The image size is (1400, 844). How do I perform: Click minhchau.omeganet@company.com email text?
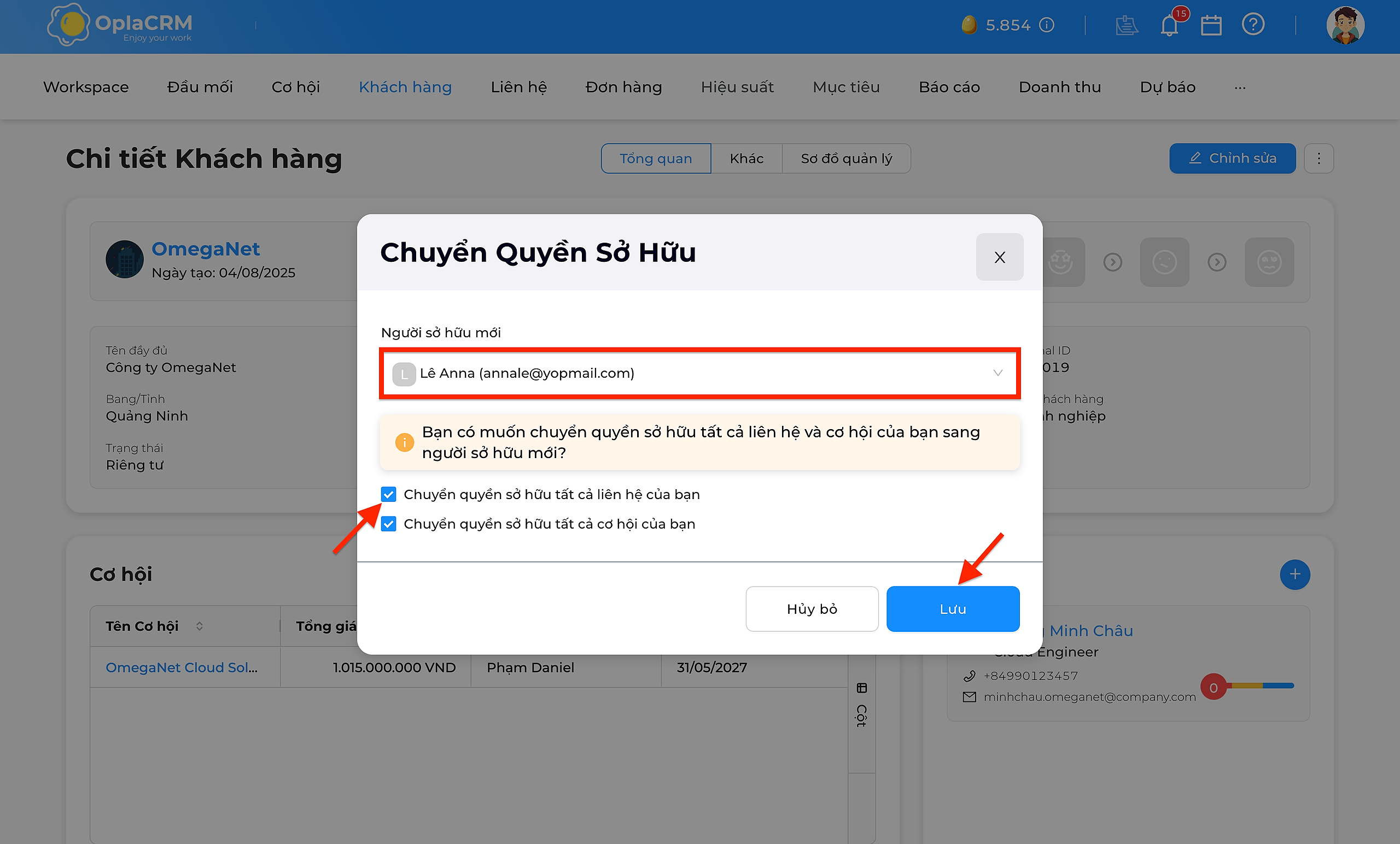(1090, 697)
